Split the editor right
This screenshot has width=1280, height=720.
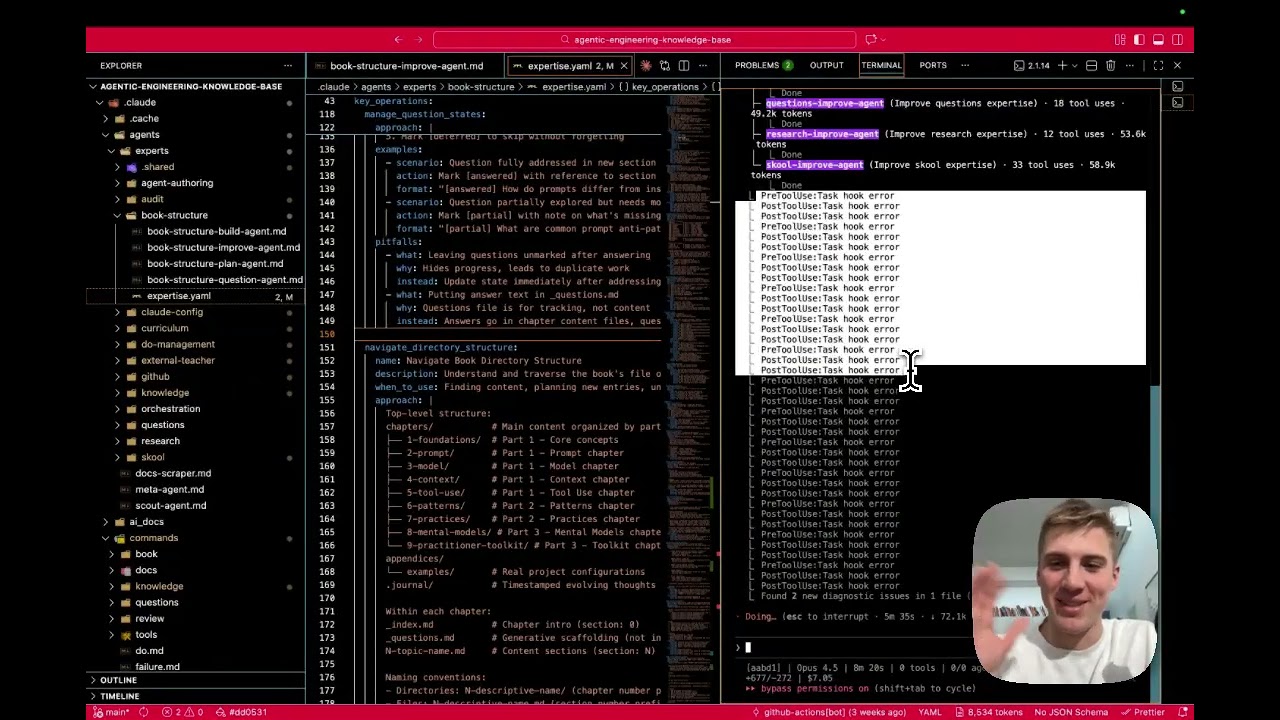tap(683, 66)
